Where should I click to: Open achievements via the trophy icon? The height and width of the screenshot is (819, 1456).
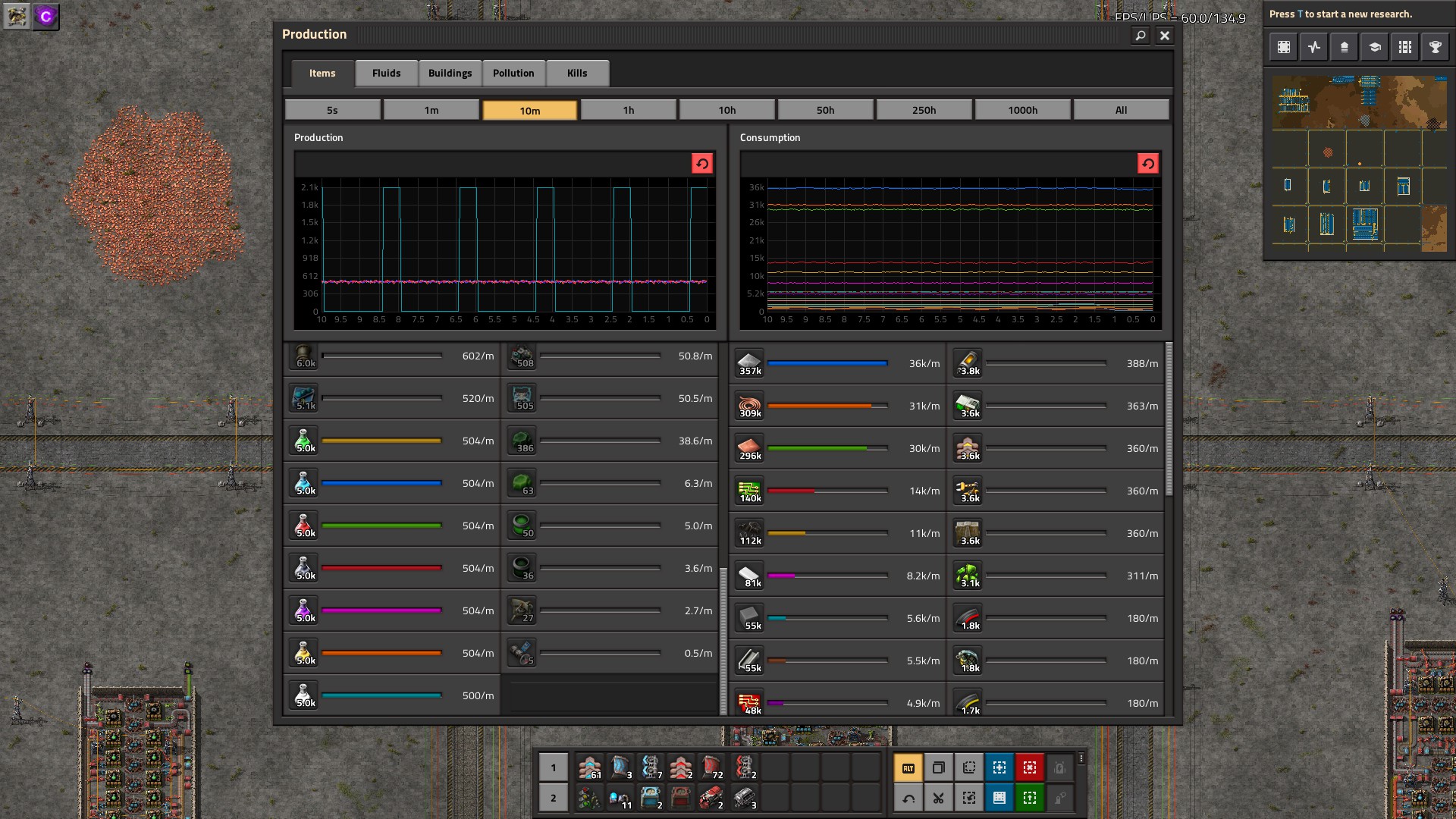[x=1436, y=47]
